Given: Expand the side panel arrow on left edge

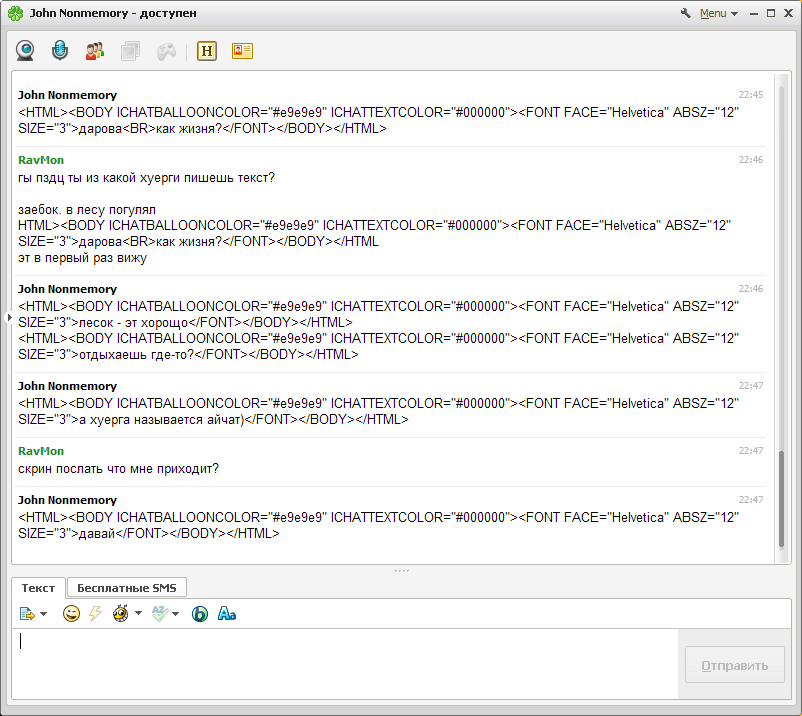Looking at the screenshot, I should [9, 318].
